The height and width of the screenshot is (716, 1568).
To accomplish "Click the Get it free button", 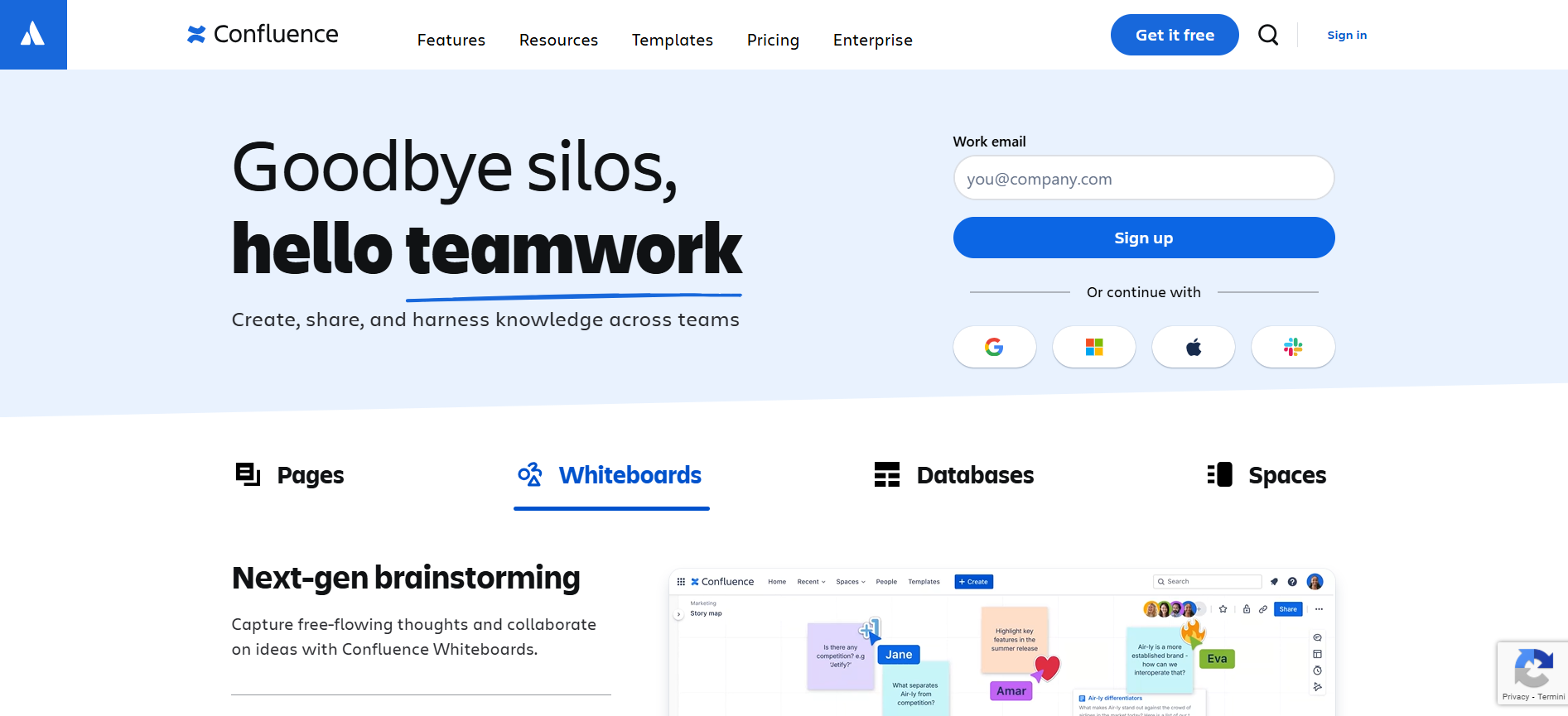I will coord(1175,35).
